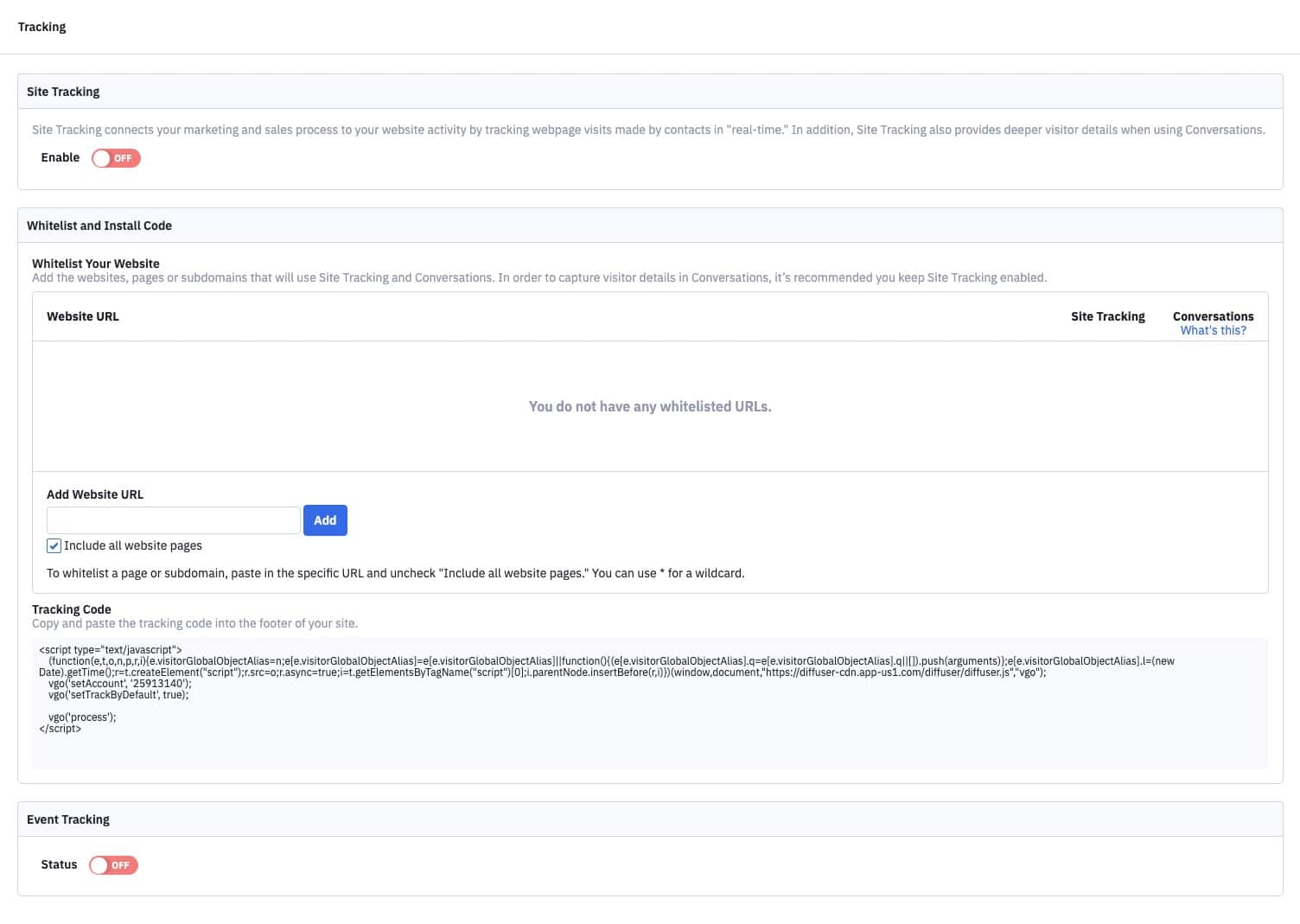Viewport: 1300px width, 924px height.
Task: Select the tracking code script block
Action: [650, 704]
